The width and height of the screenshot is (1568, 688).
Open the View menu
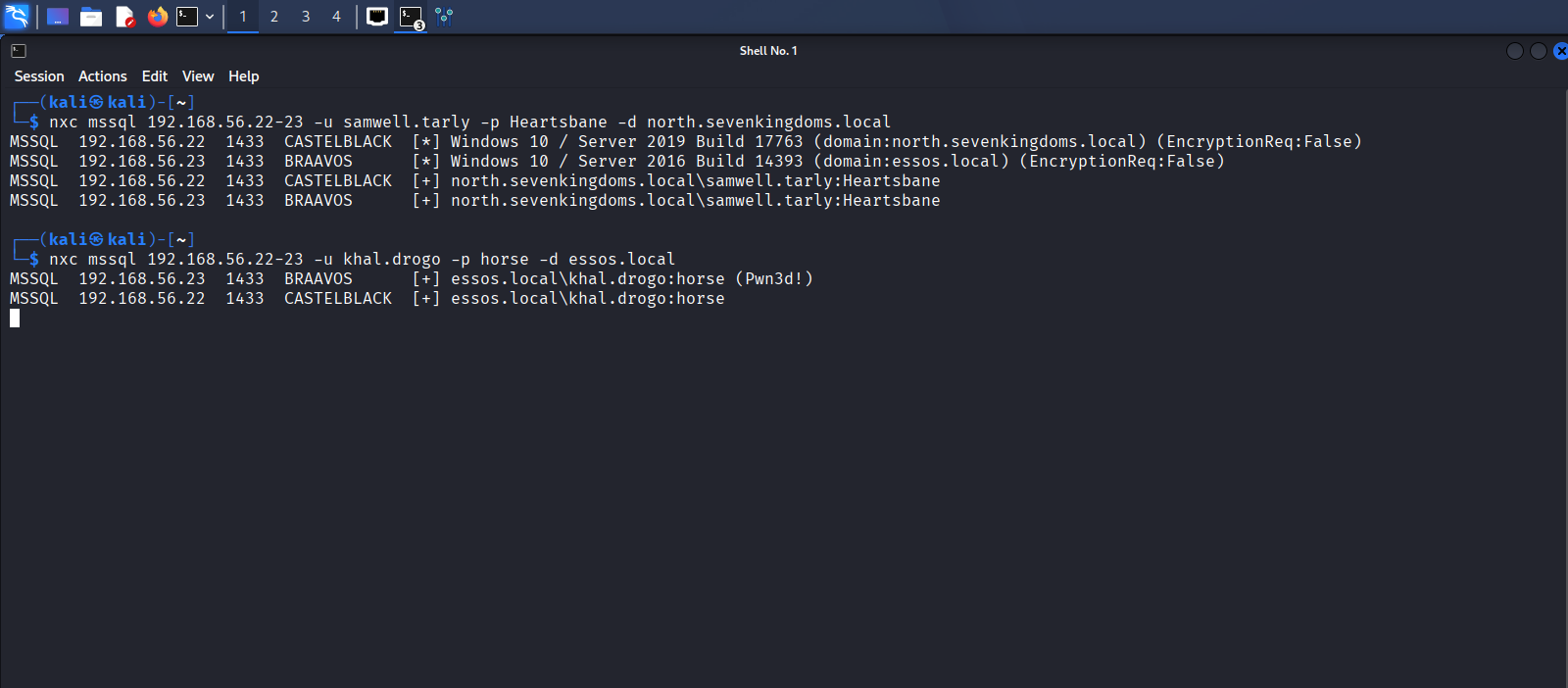(x=198, y=76)
